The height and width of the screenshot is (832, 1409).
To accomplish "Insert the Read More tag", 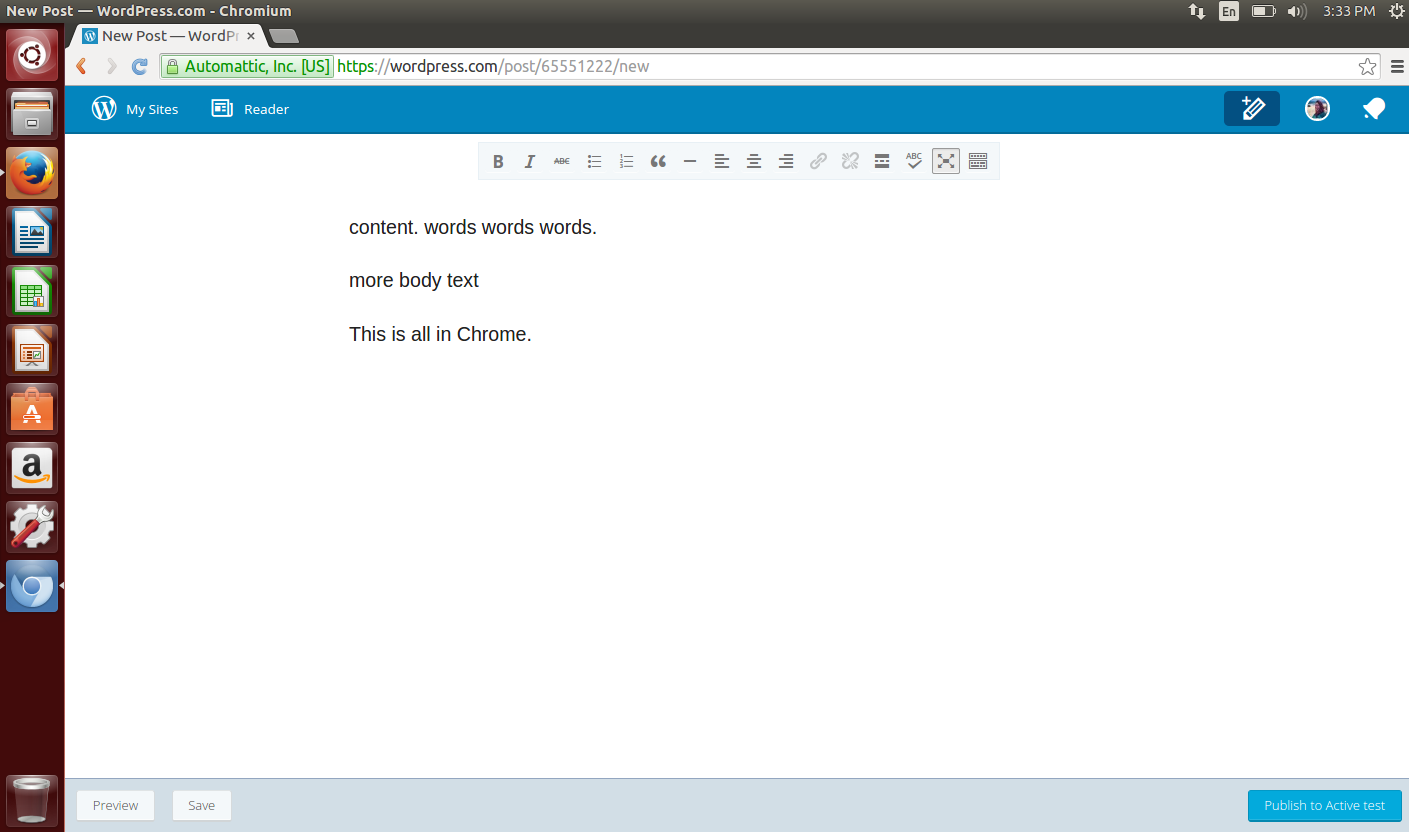I will [882, 162].
